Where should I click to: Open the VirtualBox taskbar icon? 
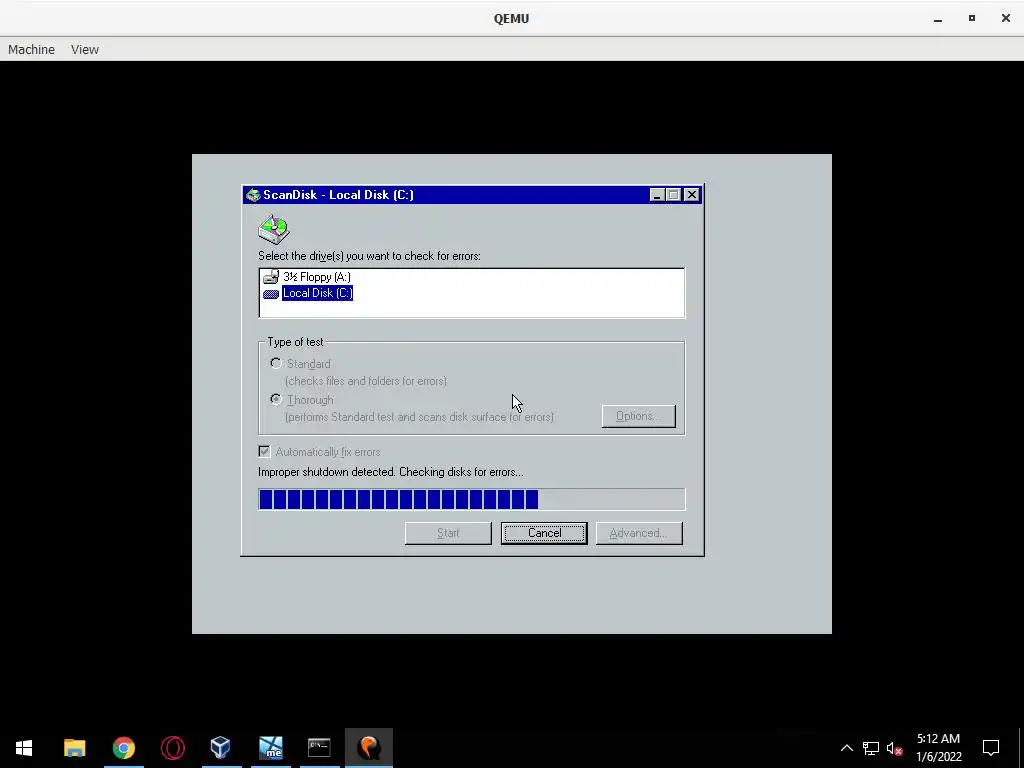221,748
